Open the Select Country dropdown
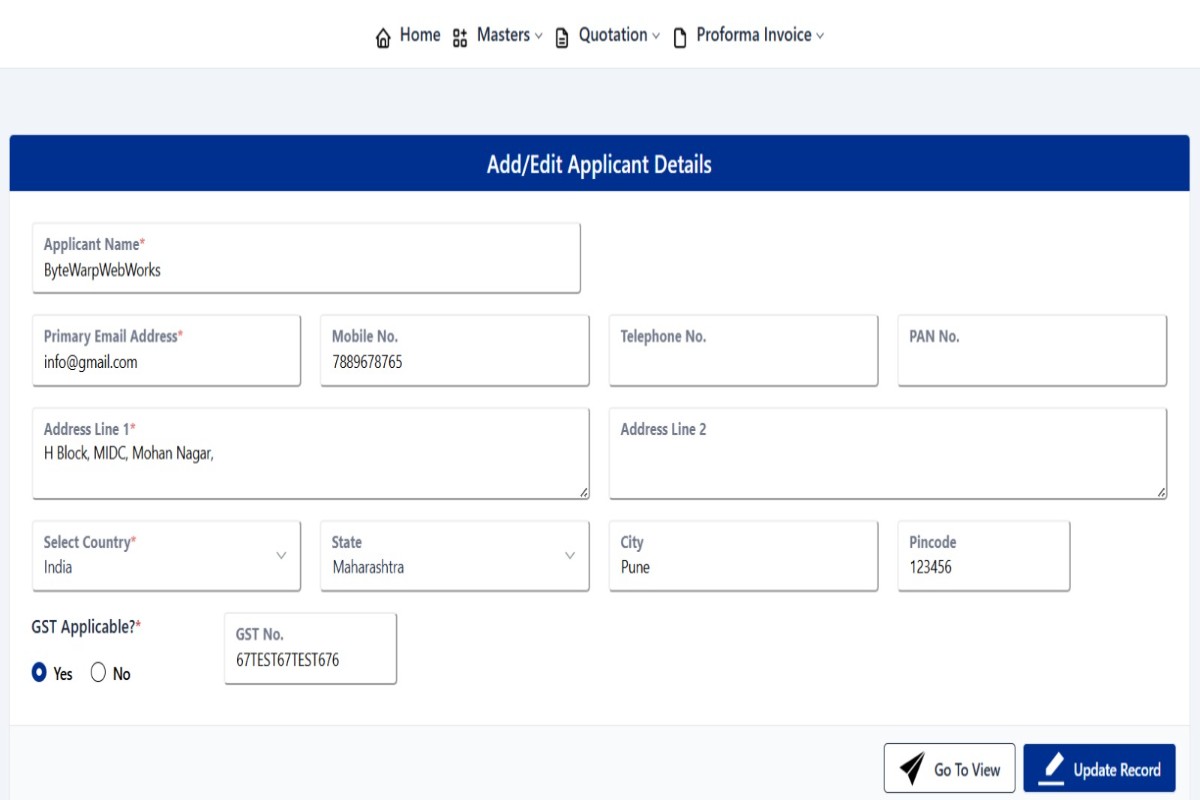The image size is (1200, 800). coord(166,556)
